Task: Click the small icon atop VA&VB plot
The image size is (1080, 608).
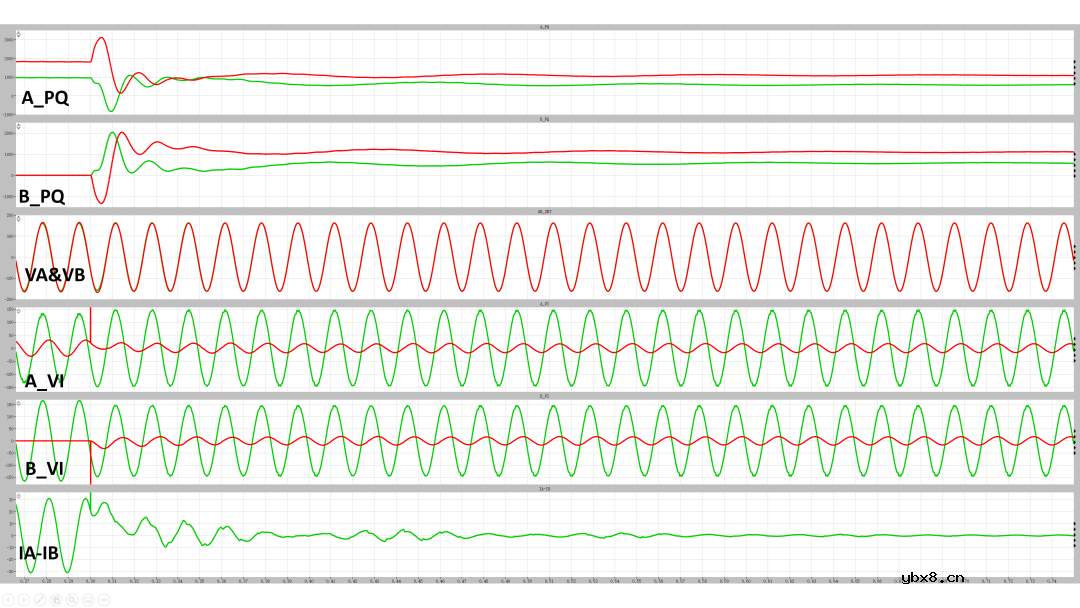Action: tap(19, 218)
